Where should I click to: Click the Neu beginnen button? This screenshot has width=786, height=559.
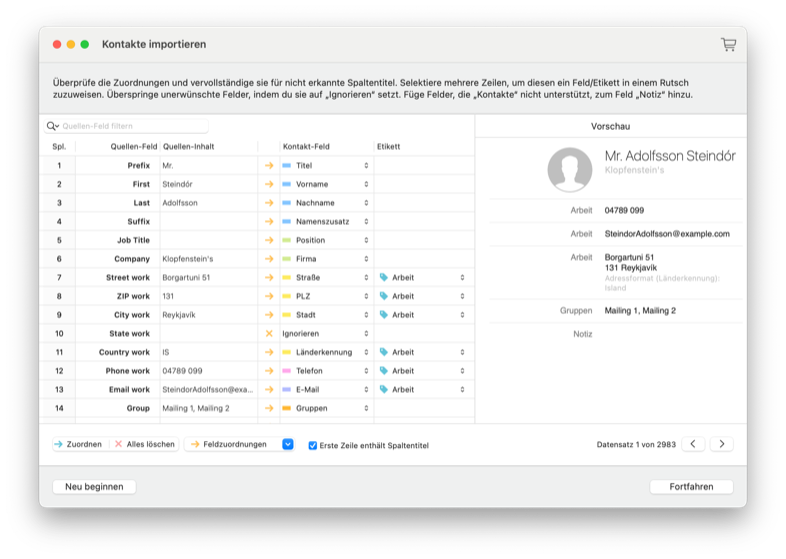point(94,487)
